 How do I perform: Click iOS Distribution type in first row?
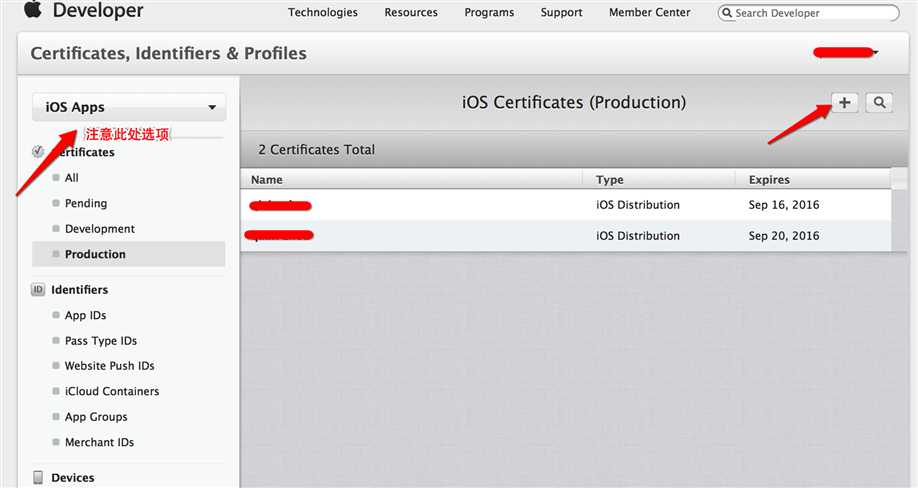pyautogui.click(x=638, y=205)
